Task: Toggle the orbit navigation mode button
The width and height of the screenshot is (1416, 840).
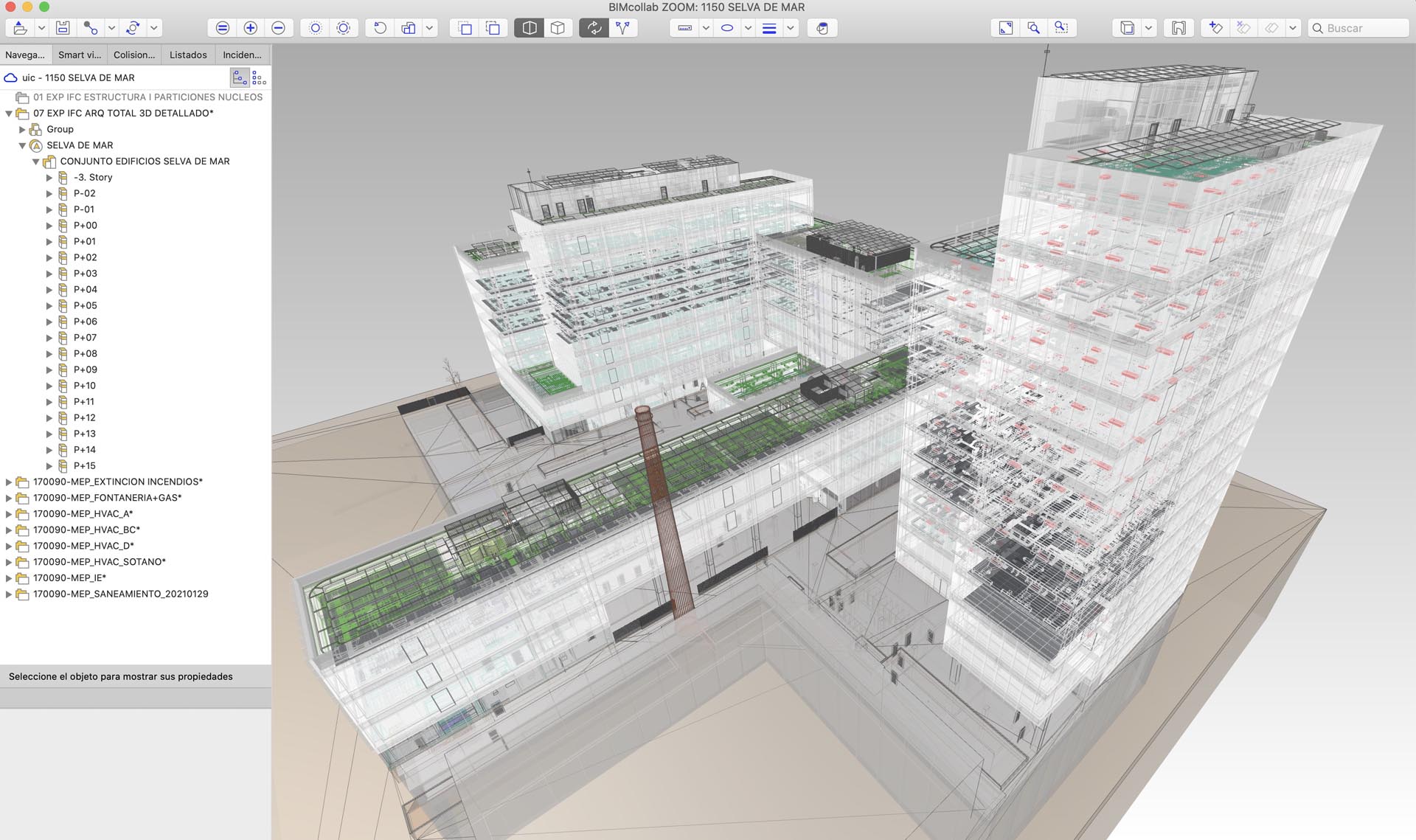Action: pyautogui.click(x=594, y=28)
